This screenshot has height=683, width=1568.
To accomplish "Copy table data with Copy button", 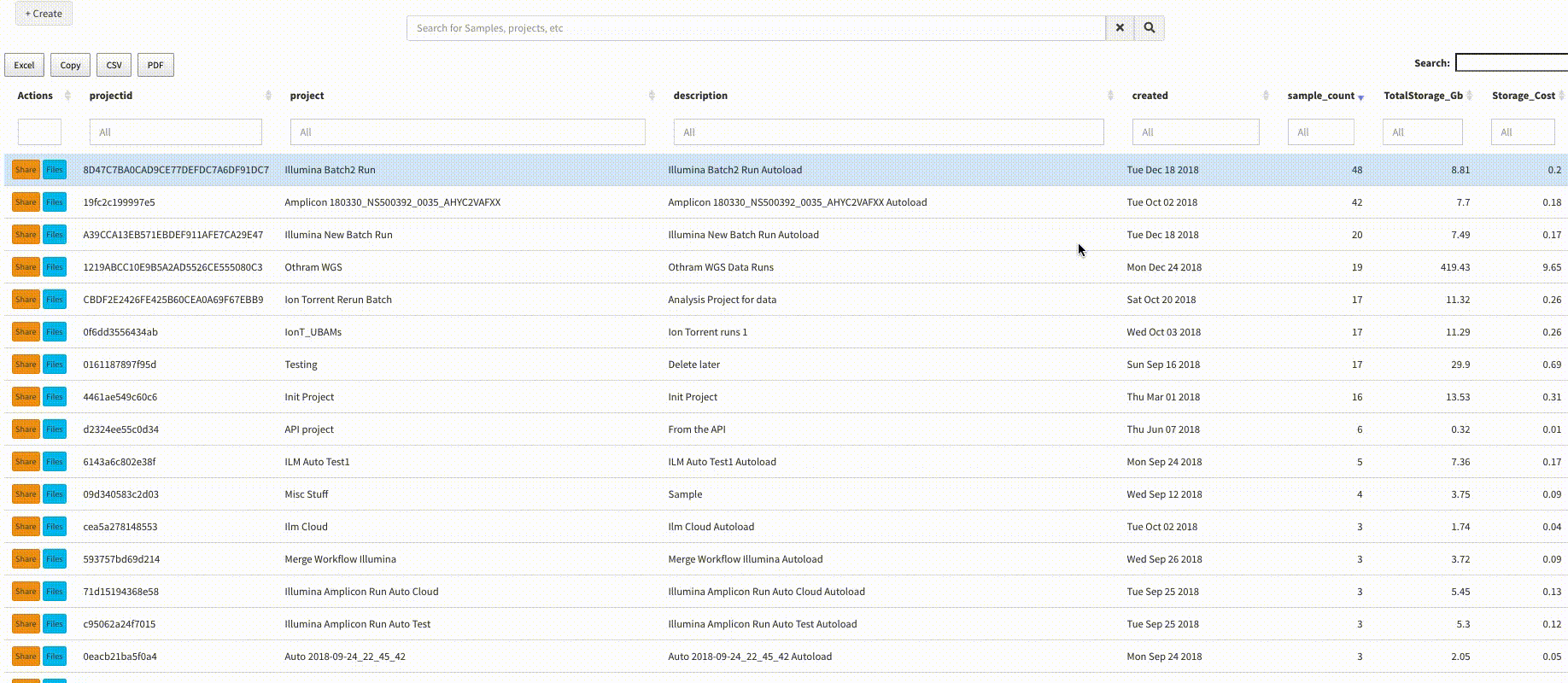I will point(70,65).
